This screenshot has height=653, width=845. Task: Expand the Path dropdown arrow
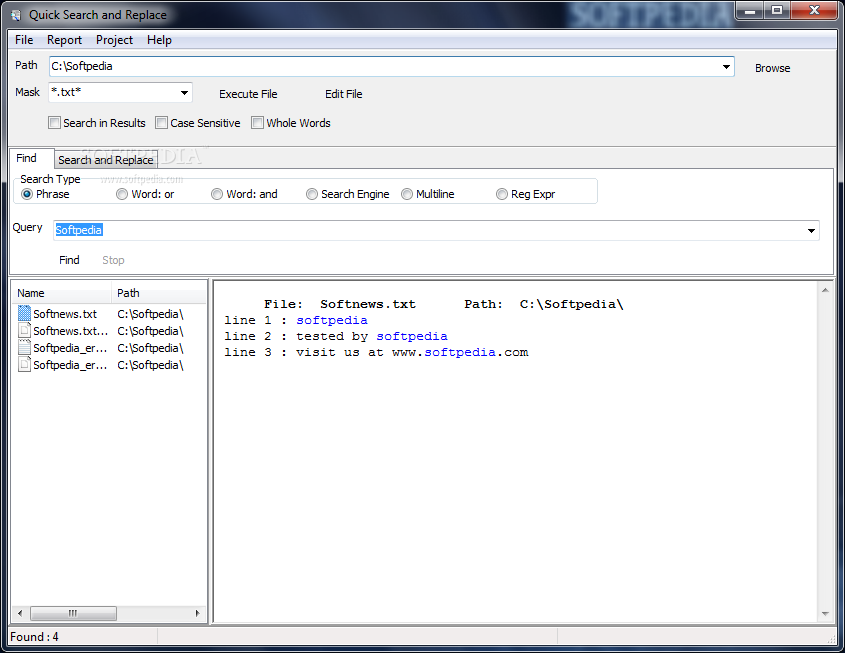coord(726,67)
